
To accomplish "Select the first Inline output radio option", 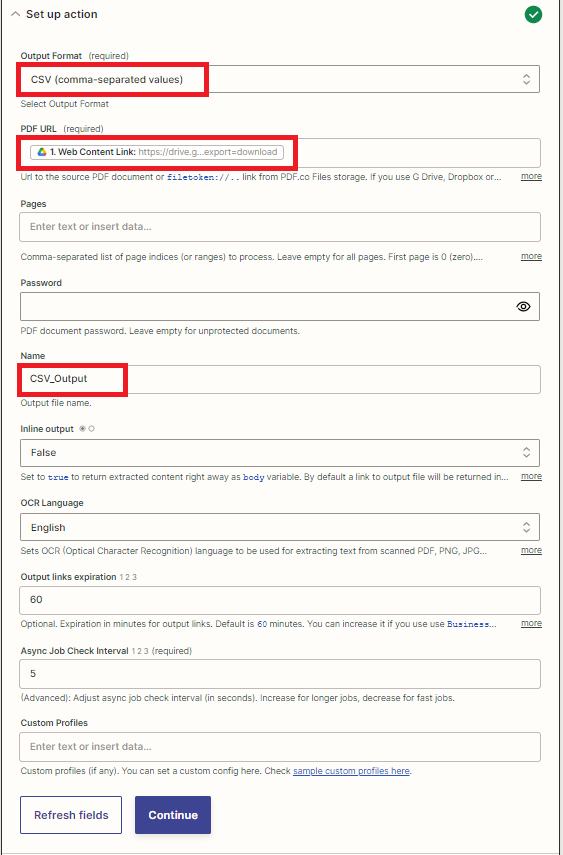I will pyautogui.click(x=82, y=429).
